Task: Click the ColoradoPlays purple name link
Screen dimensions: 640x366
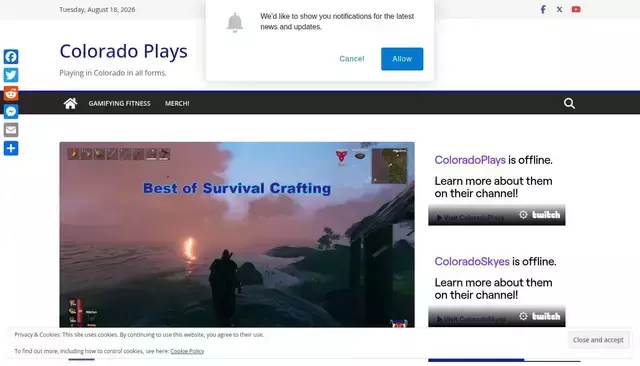Action: 470,160
